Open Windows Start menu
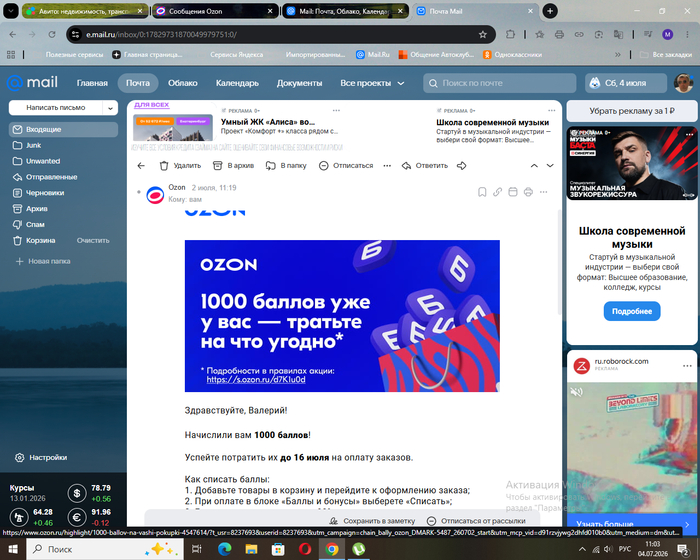The width and height of the screenshot is (700, 560). pyautogui.click(x=12, y=549)
